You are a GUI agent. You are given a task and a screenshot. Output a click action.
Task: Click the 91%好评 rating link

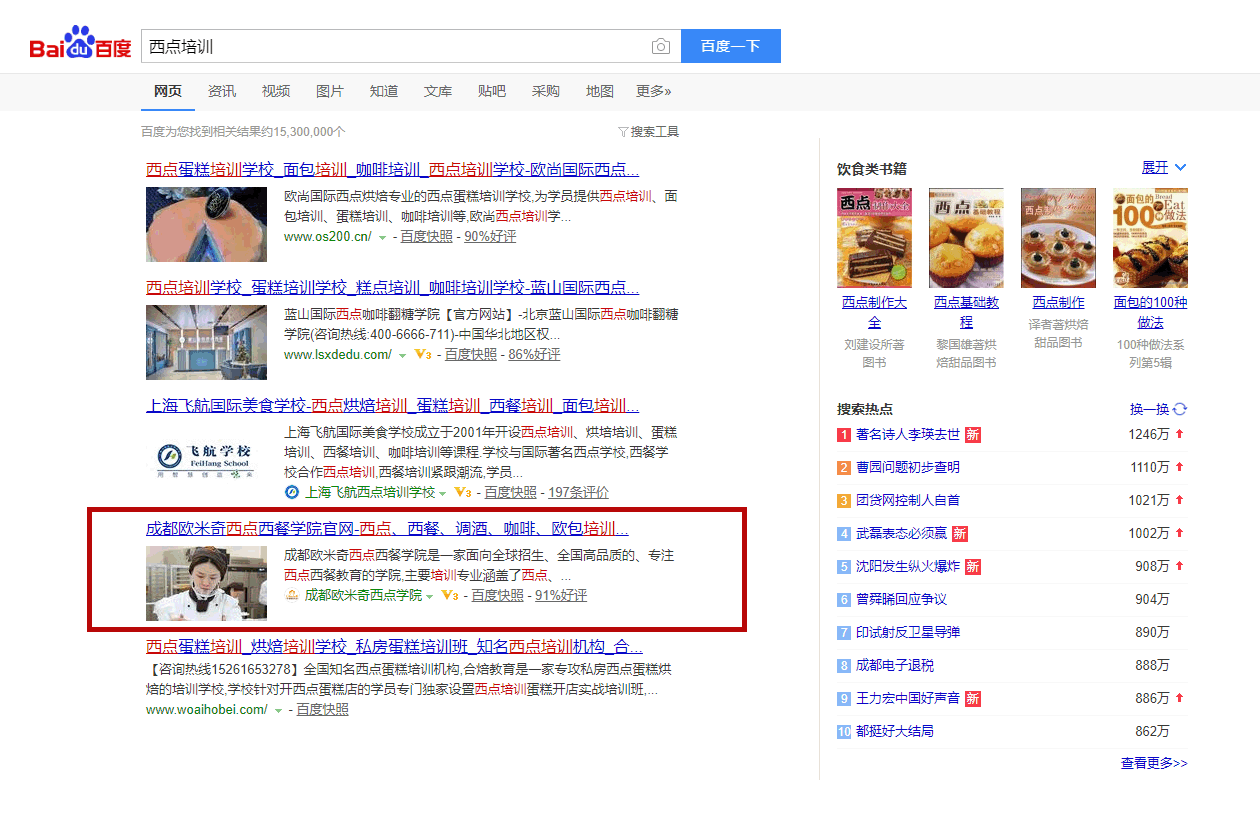coord(561,595)
